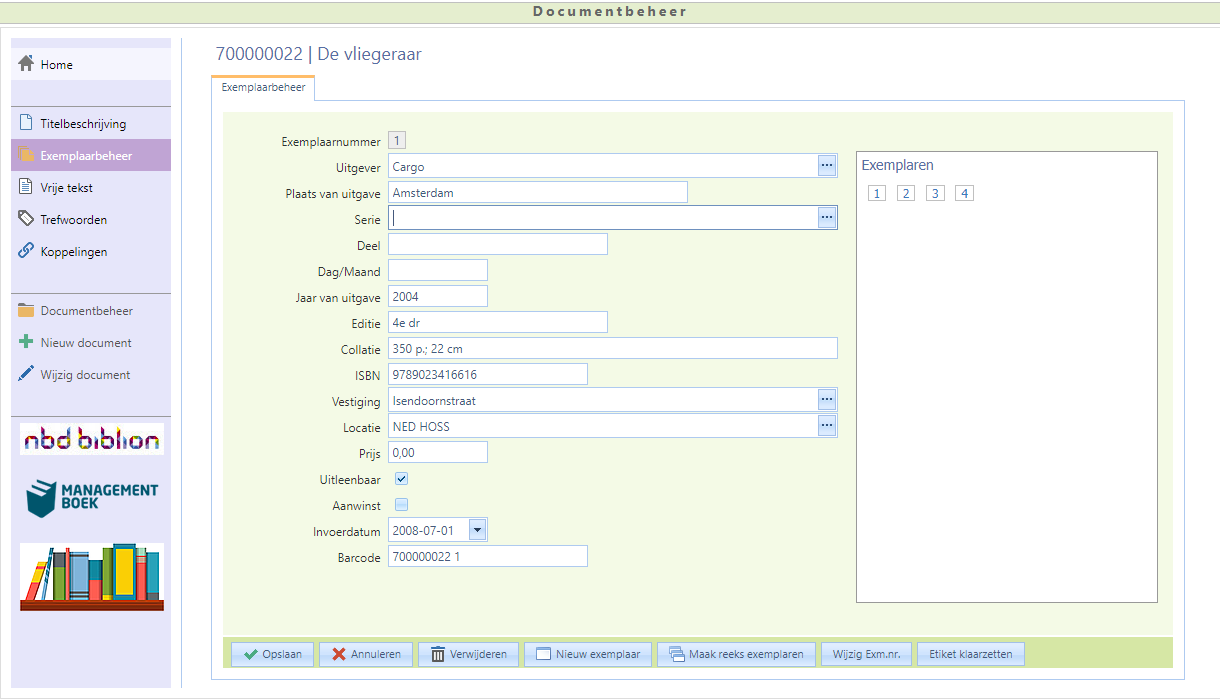This screenshot has height=699, width=1220.
Task: Open the Locatie ellipsis selector
Action: (x=826, y=426)
